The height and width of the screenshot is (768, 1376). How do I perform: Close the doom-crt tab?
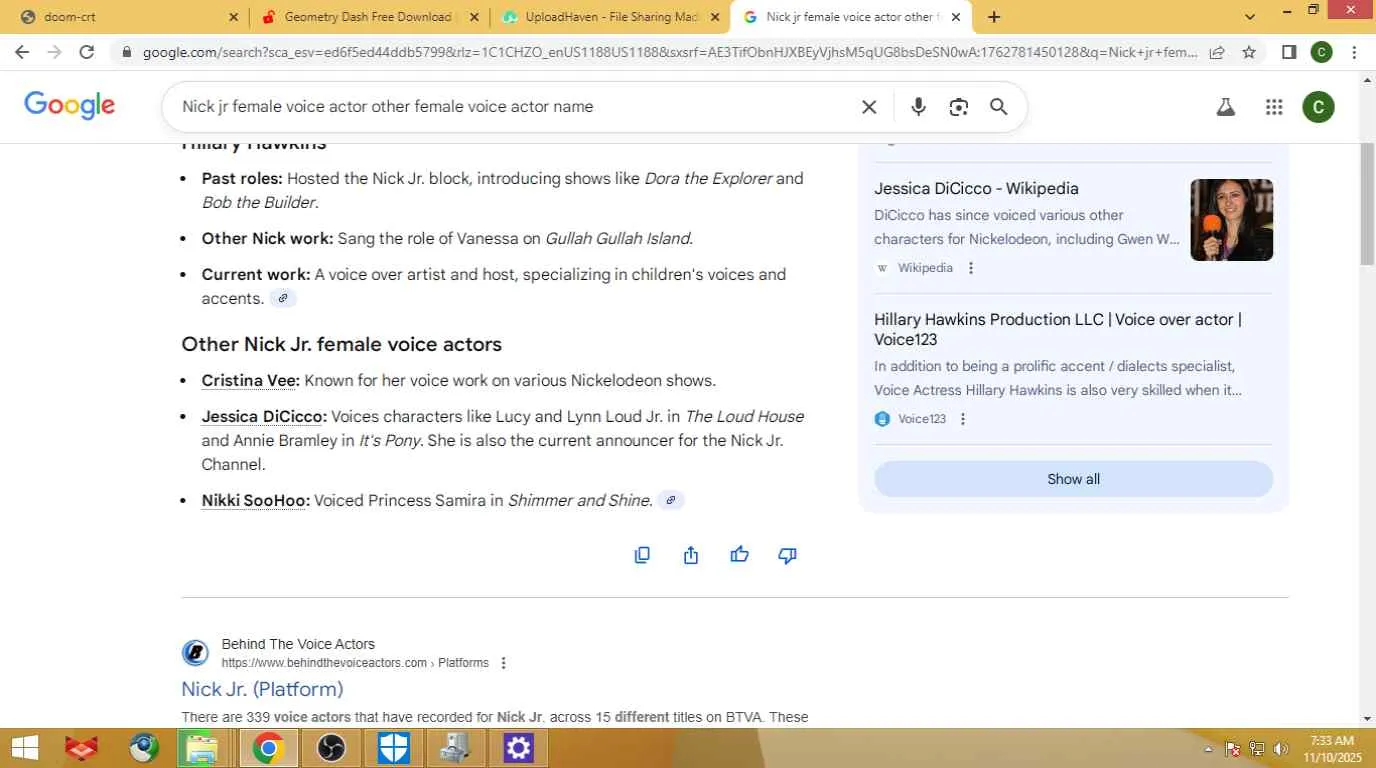(233, 17)
